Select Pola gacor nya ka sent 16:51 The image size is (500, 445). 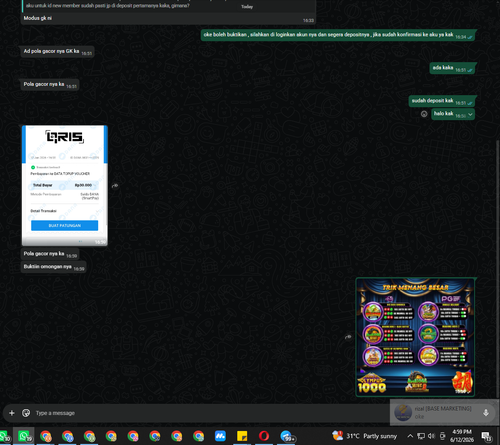point(50,85)
